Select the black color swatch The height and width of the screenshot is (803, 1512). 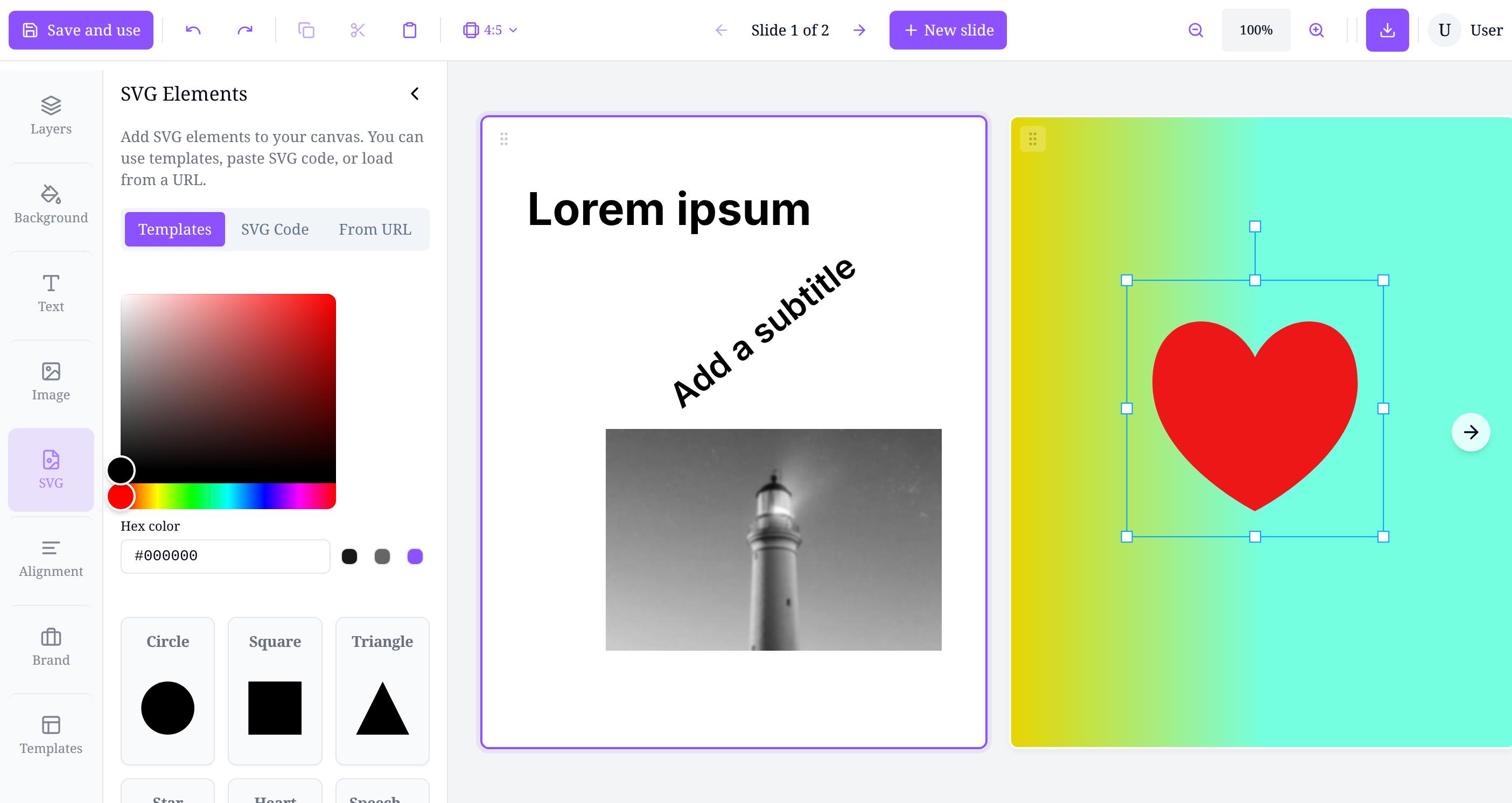point(349,556)
